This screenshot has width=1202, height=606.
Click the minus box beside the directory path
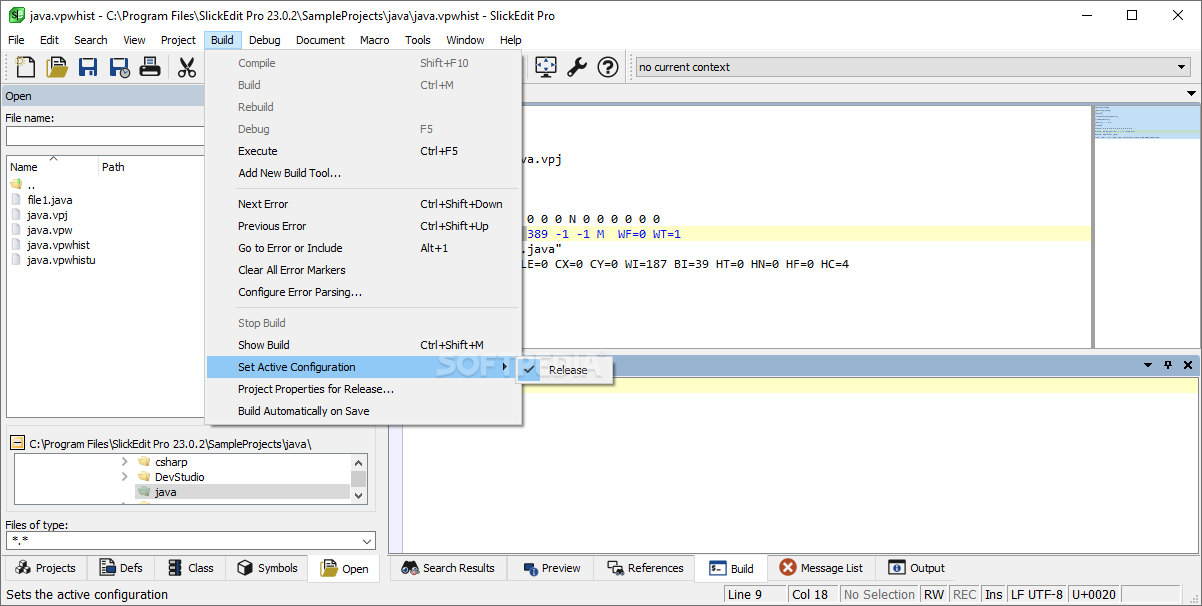pos(18,443)
